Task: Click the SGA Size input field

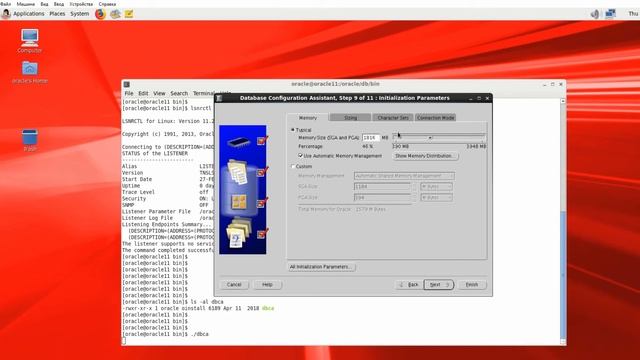Action: pos(382,187)
